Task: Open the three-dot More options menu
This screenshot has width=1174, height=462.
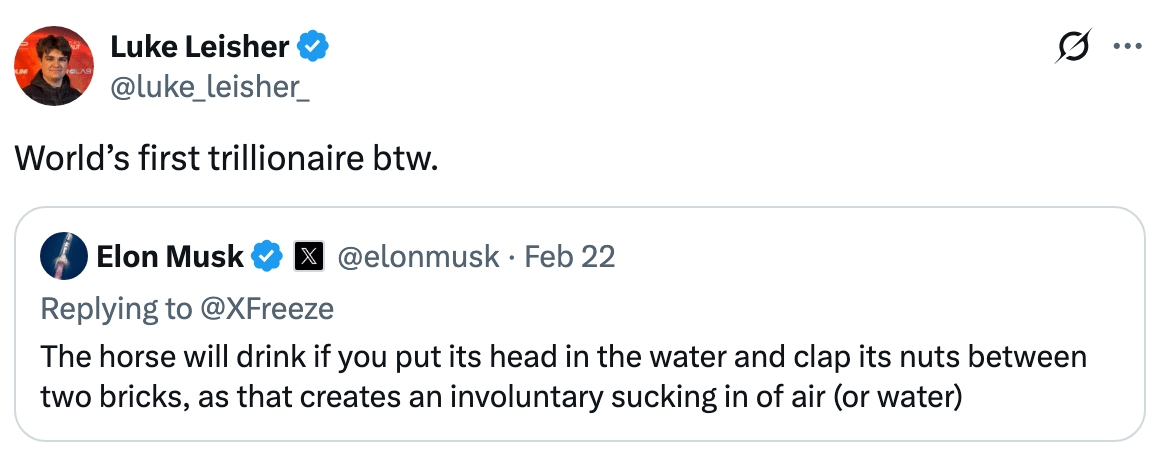Action: 1127,47
